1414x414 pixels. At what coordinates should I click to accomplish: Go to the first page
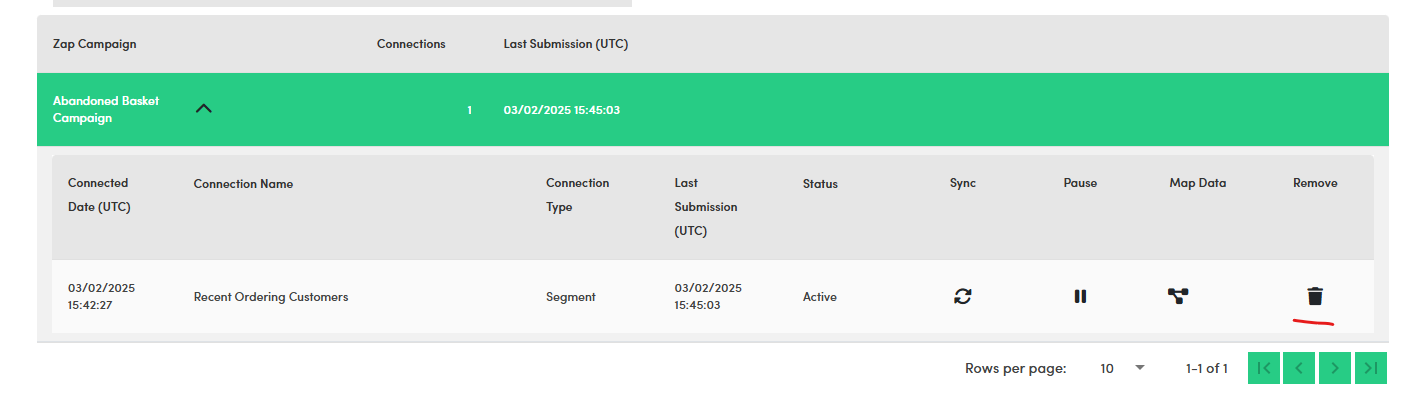(x=1264, y=368)
